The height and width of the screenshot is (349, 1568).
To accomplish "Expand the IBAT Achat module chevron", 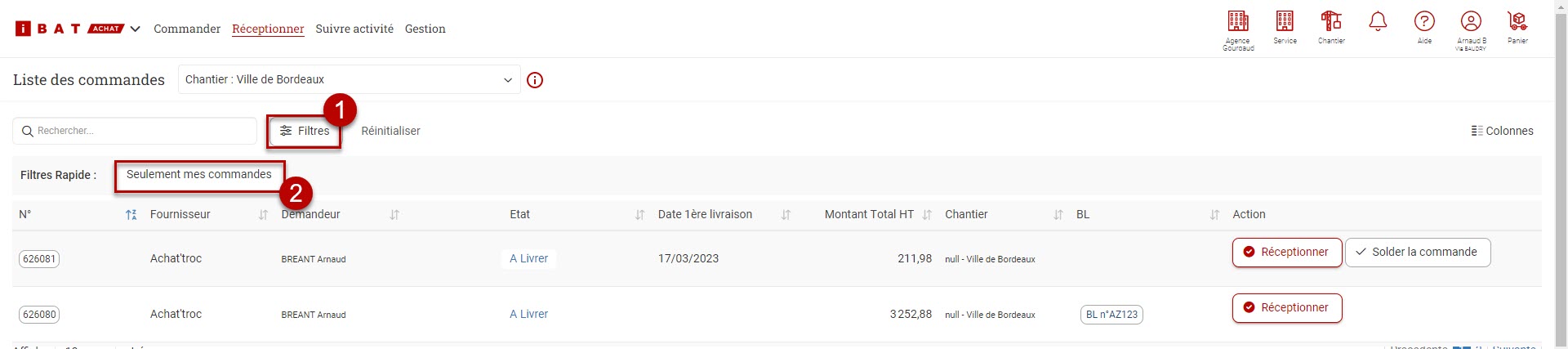I will 136,29.
